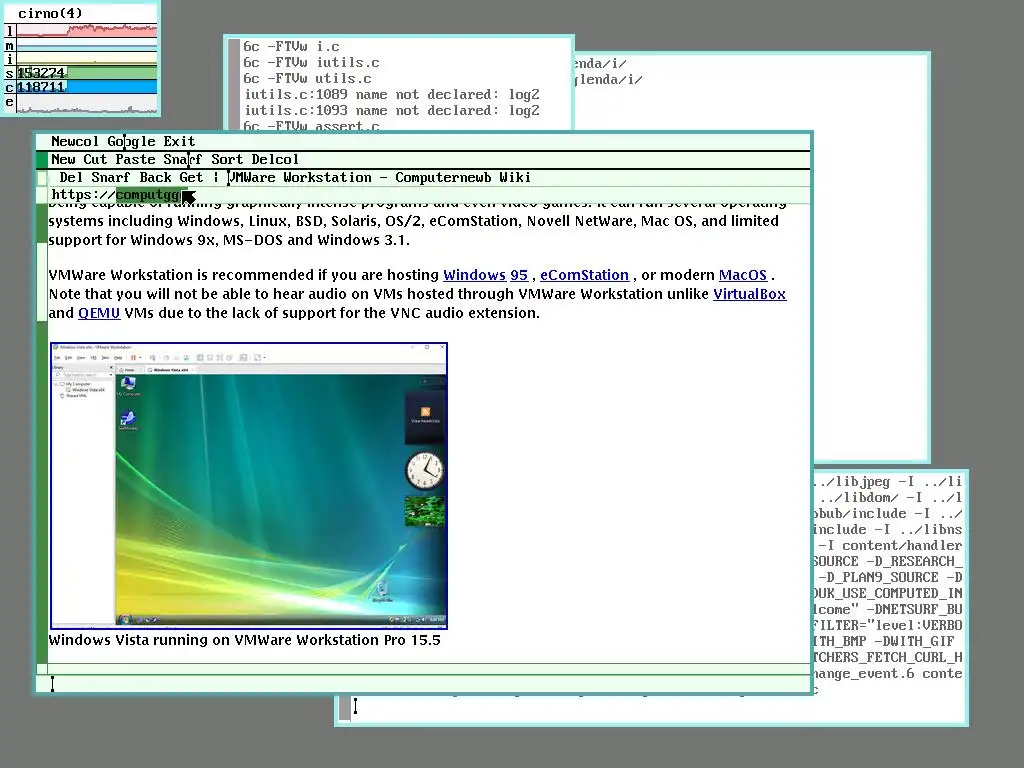Image resolution: width=1024 pixels, height=768 pixels.
Task: Open the VirtualBox link
Action: pos(749,294)
